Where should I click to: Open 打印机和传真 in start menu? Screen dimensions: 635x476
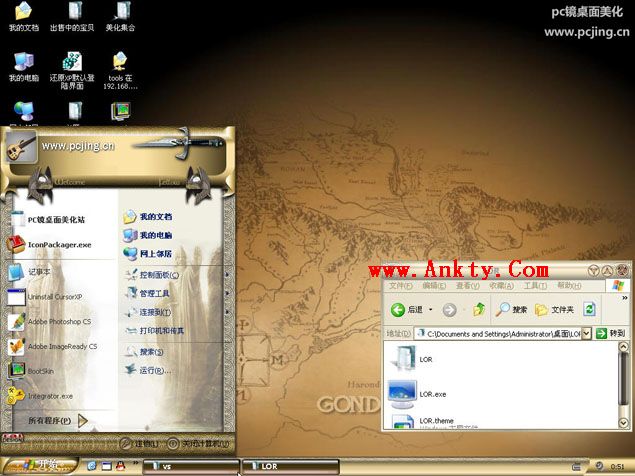pyautogui.click(x=155, y=331)
